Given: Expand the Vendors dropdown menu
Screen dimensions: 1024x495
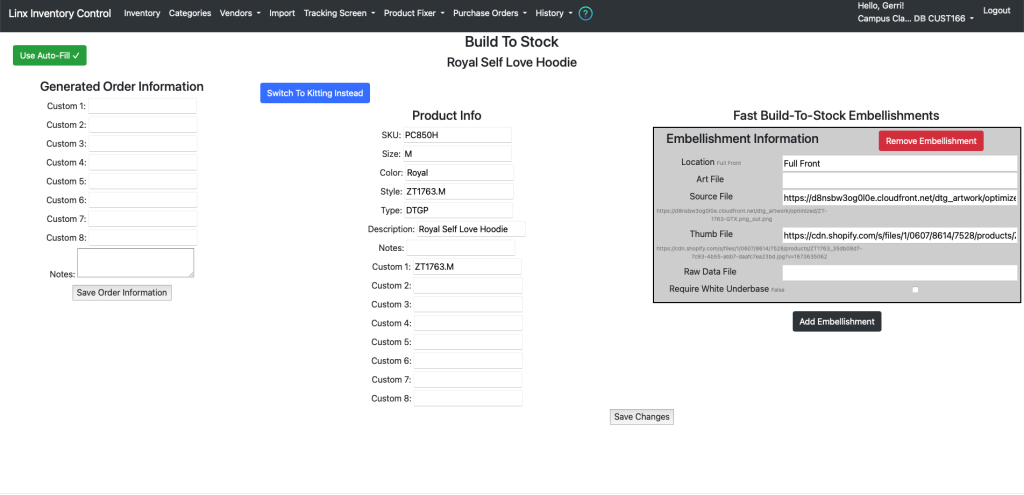Looking at the screenshot, I should click(240, 13).
